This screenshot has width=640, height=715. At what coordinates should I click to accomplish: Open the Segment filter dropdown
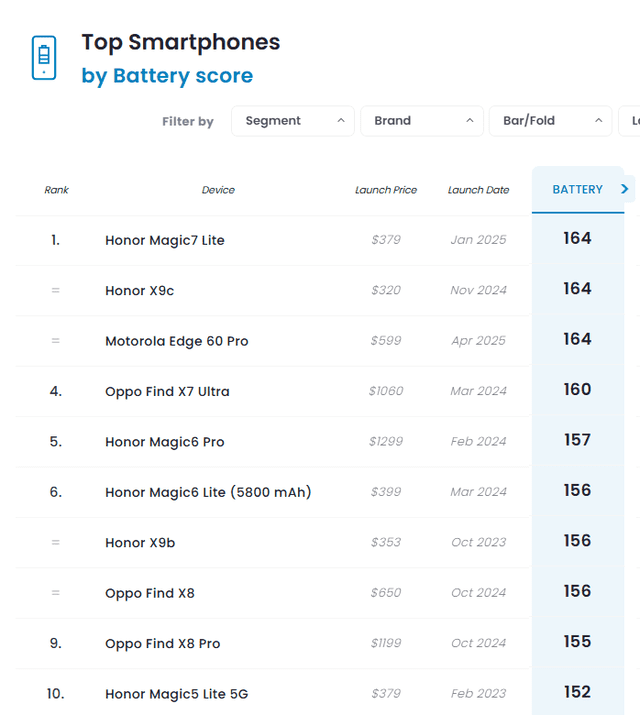[293, 121]
